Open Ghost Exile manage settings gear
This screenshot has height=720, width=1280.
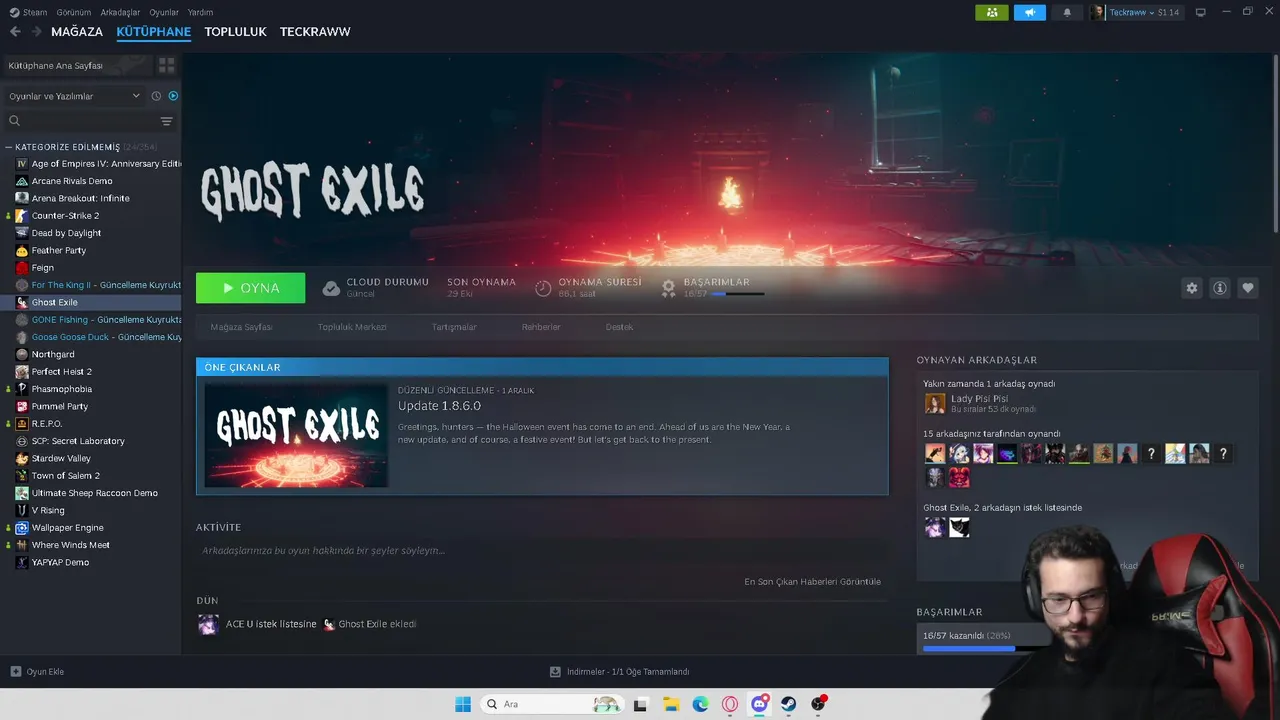(1191, 288)
